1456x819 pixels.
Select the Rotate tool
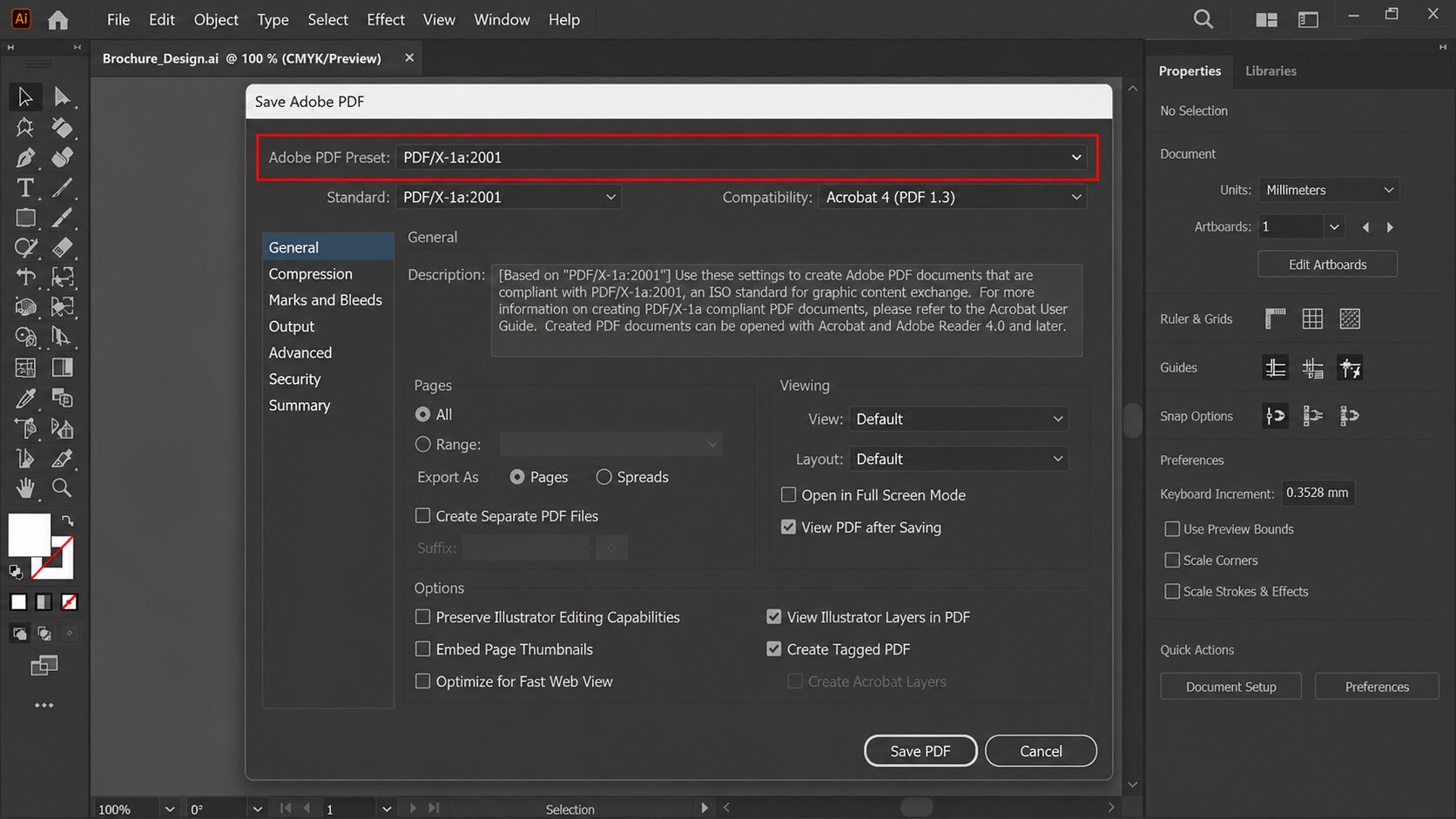[25, 277]
